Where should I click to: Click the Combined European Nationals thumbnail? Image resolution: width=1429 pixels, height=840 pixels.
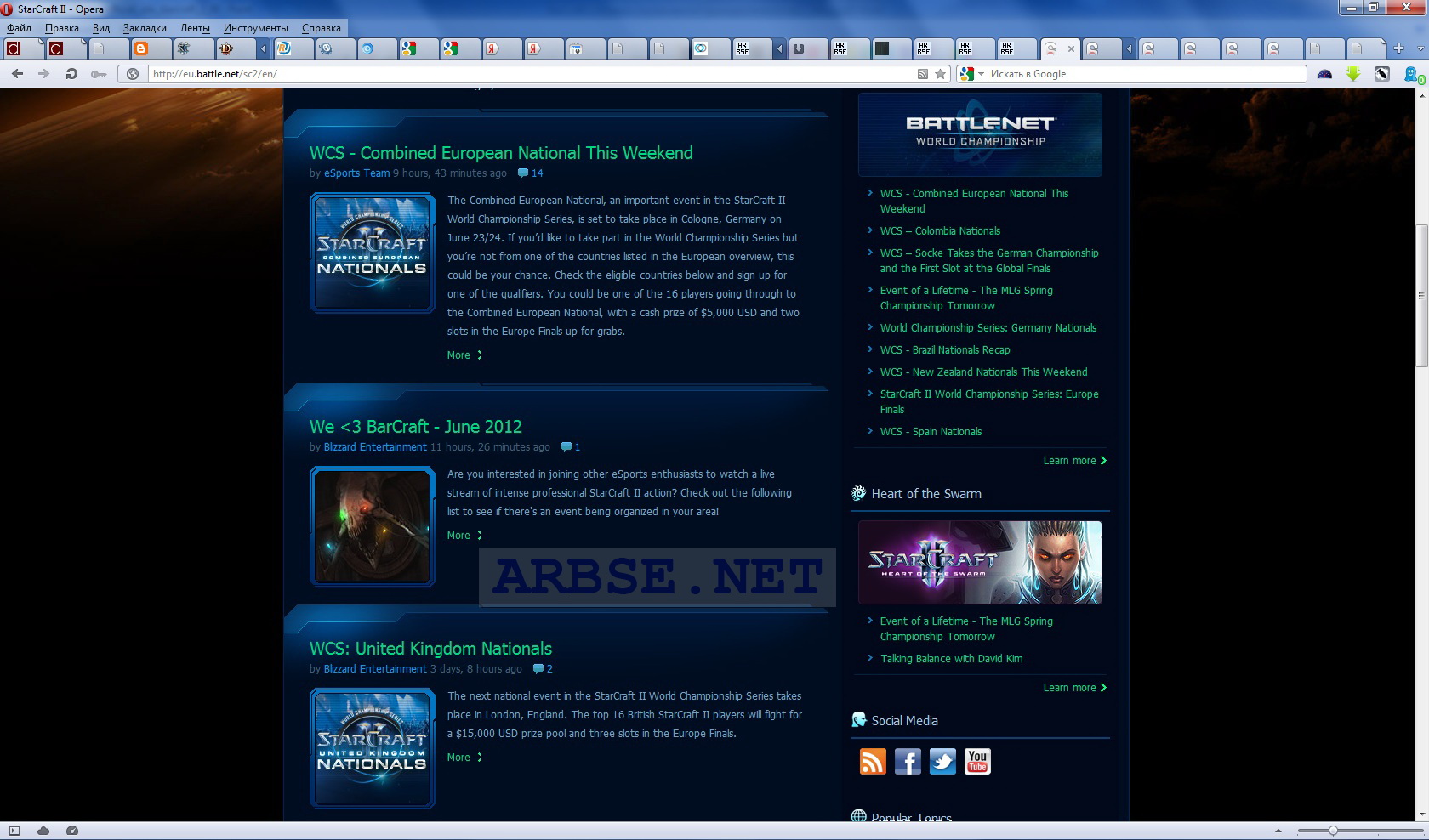[x=373, y=253]
